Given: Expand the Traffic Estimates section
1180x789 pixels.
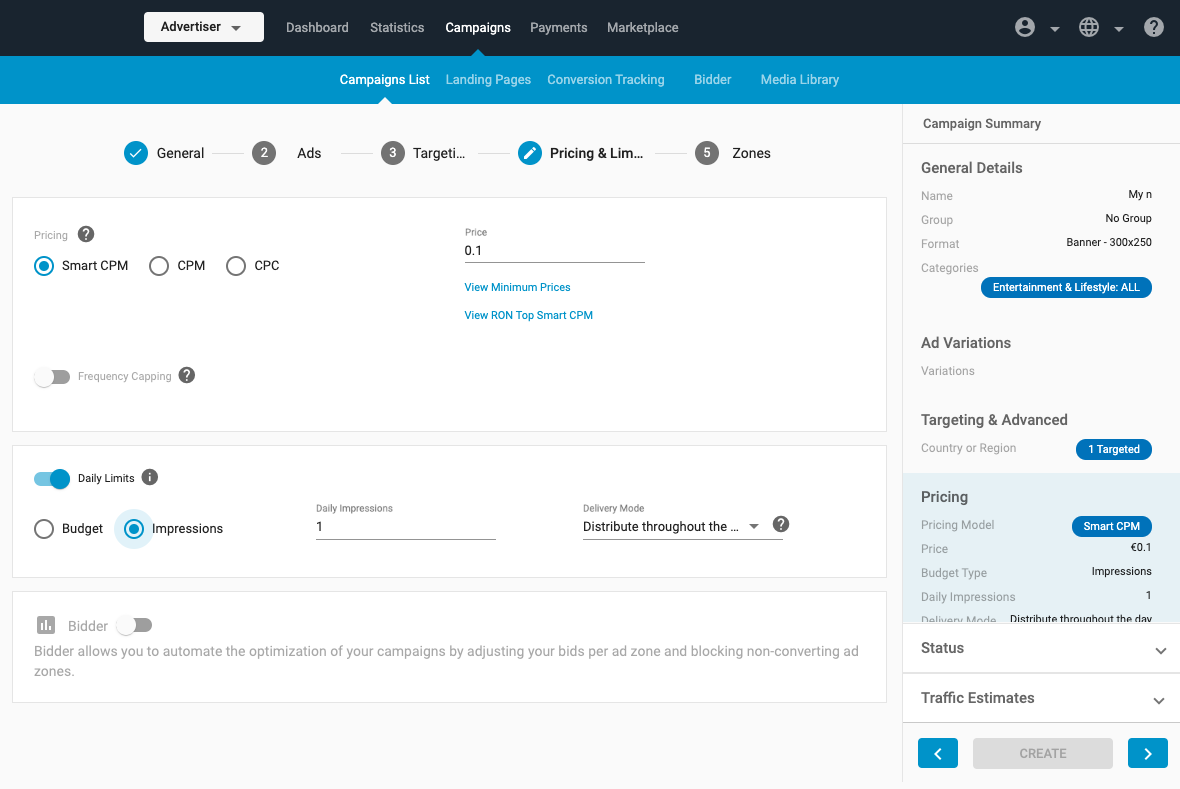Looking at the screenshot, I should 1040,698.
